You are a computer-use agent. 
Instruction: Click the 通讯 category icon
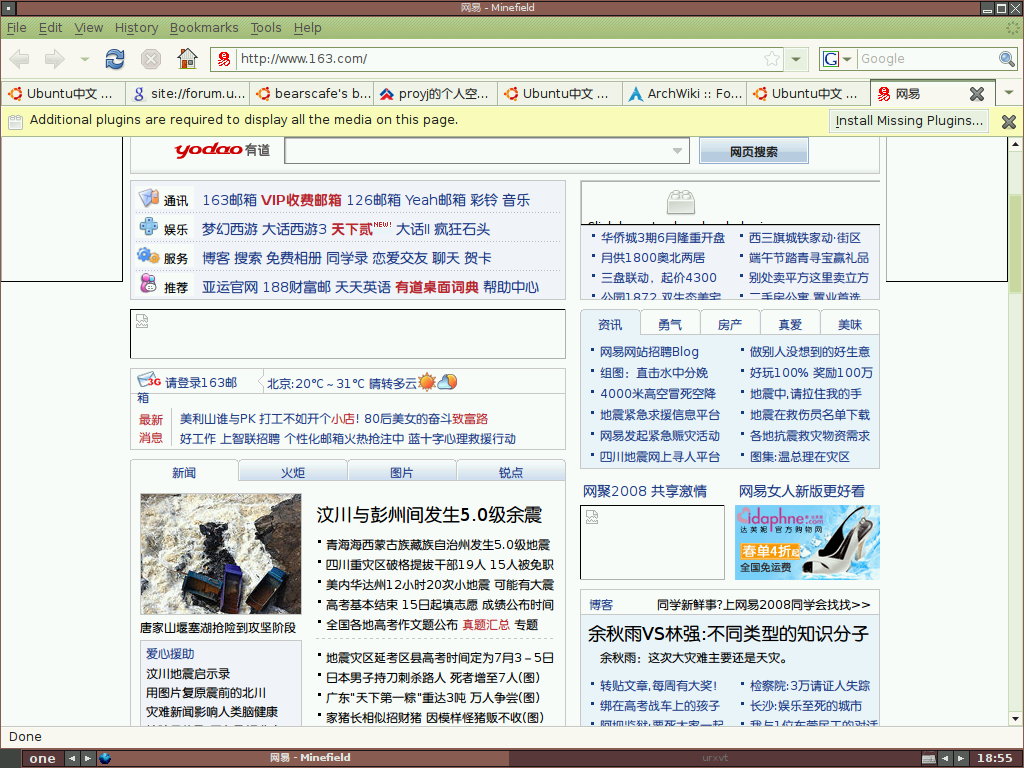coord(148,197)
